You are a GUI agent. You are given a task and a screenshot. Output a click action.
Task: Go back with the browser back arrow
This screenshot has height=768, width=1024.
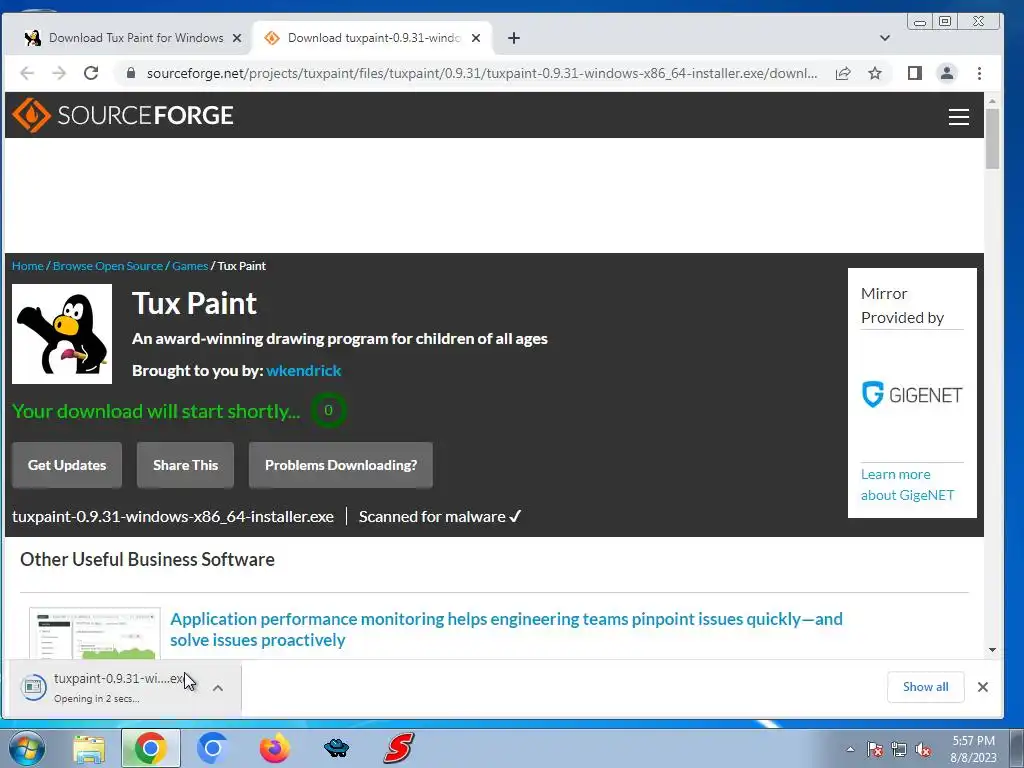[x=27, y=73]
